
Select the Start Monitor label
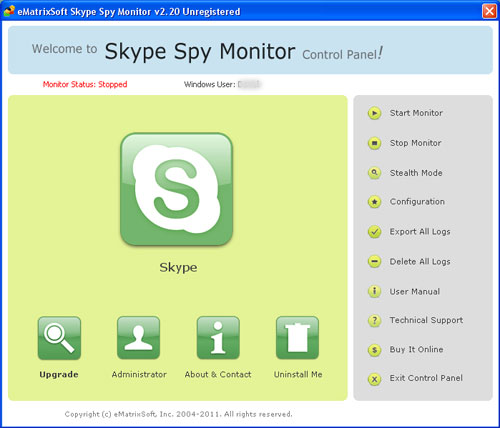pos(416,113)
